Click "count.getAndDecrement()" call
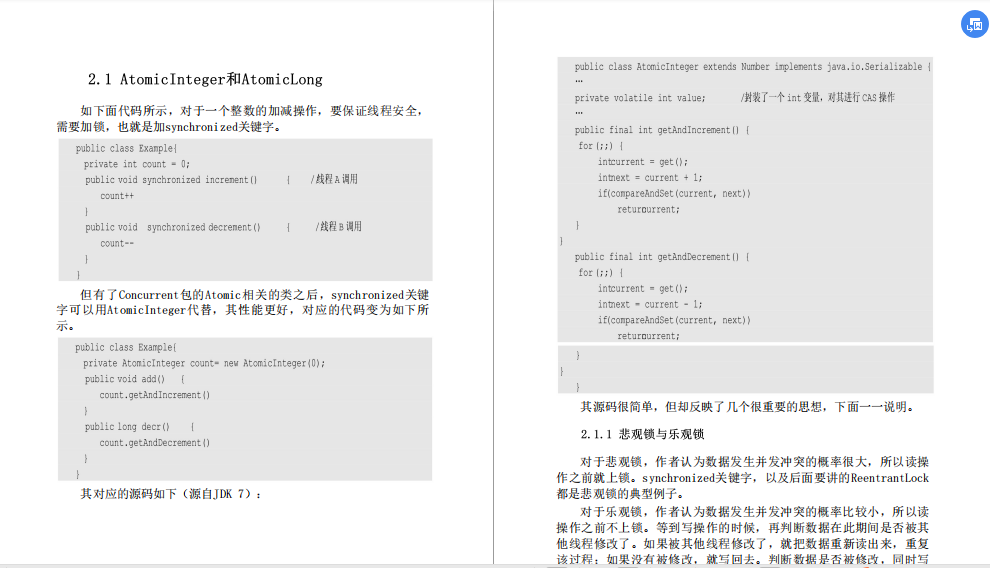990x568 pixels. 155,443
